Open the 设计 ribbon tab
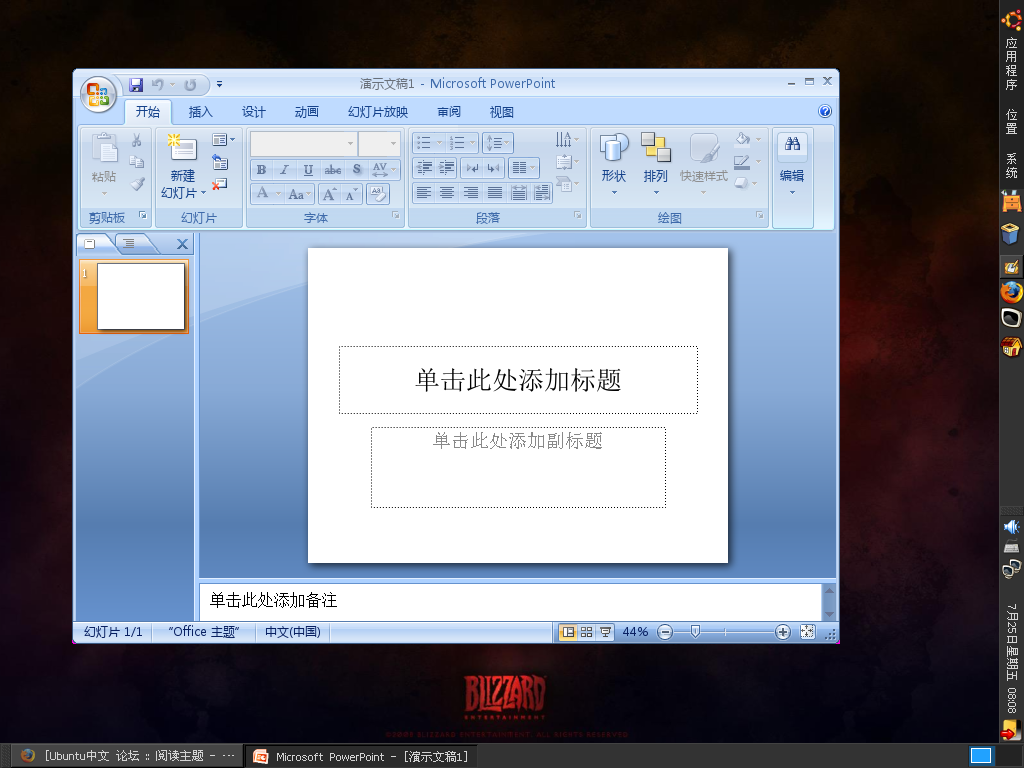This screenshot has width=1024, height=768. [x=253, y=112]
